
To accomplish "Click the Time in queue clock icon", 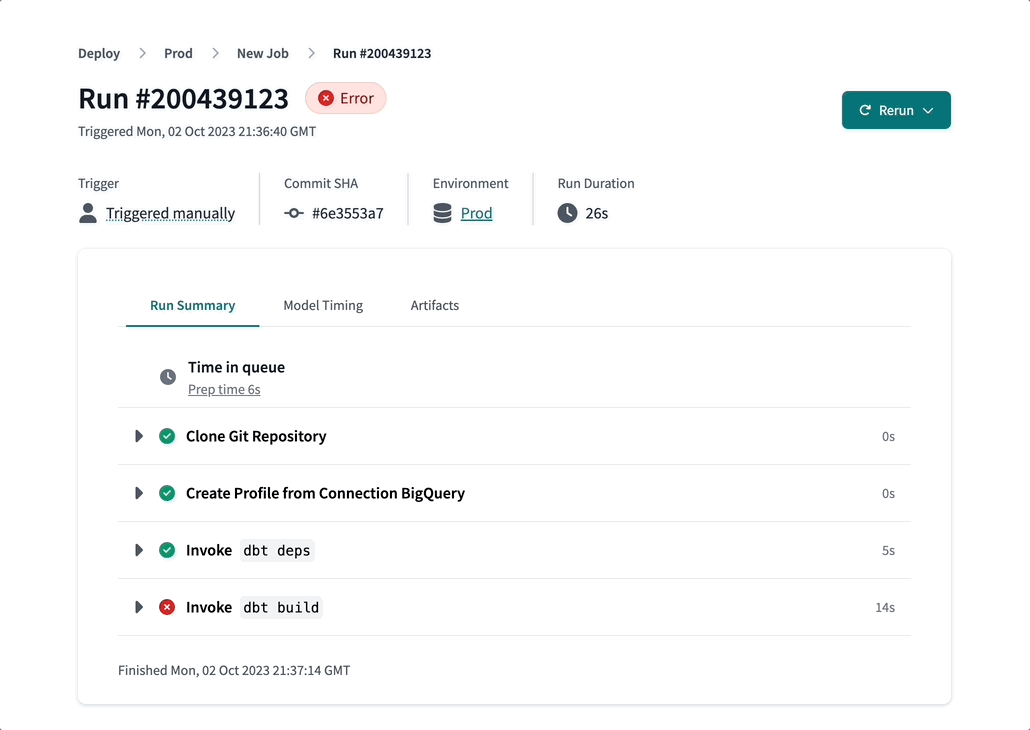I will 168,376.
